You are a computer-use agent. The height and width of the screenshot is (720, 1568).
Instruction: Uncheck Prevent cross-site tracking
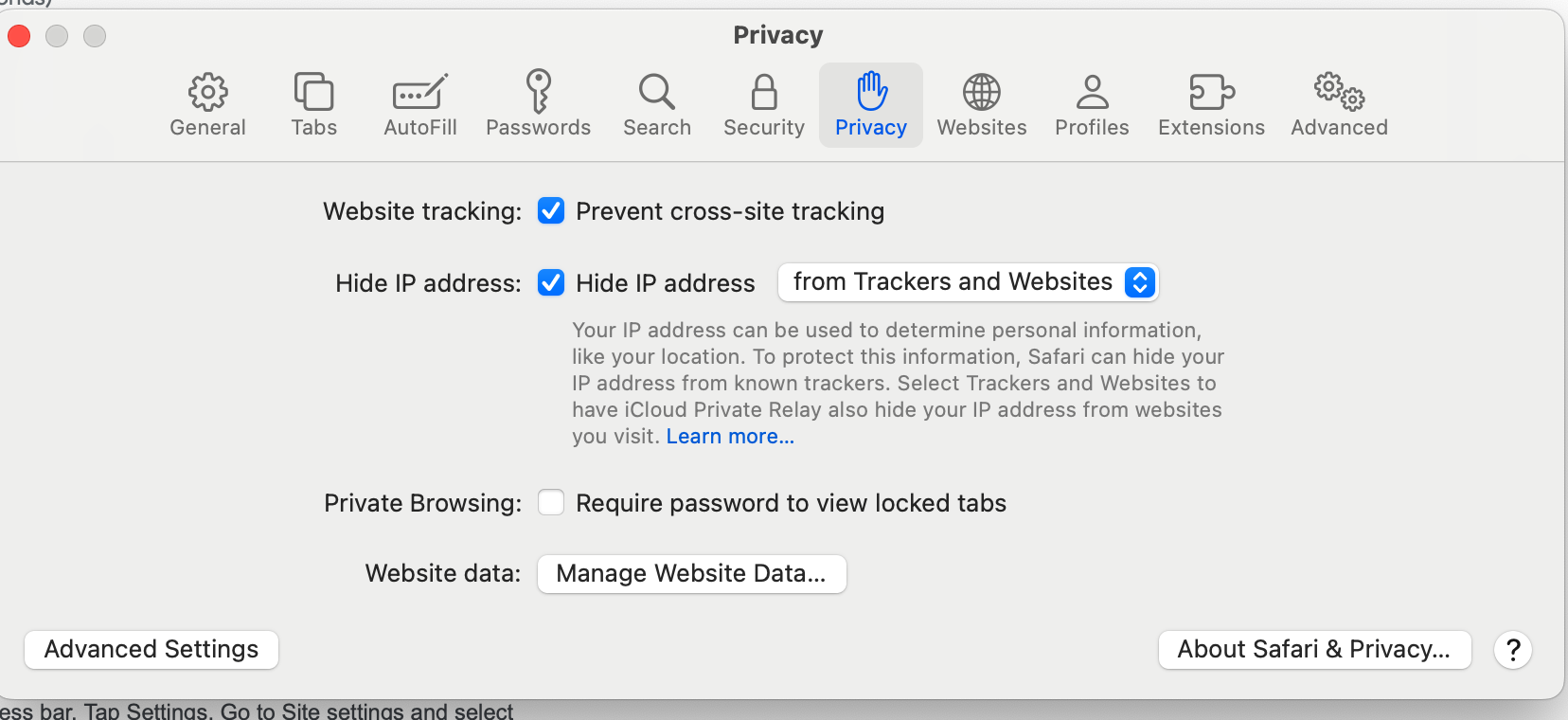(551, 211)
